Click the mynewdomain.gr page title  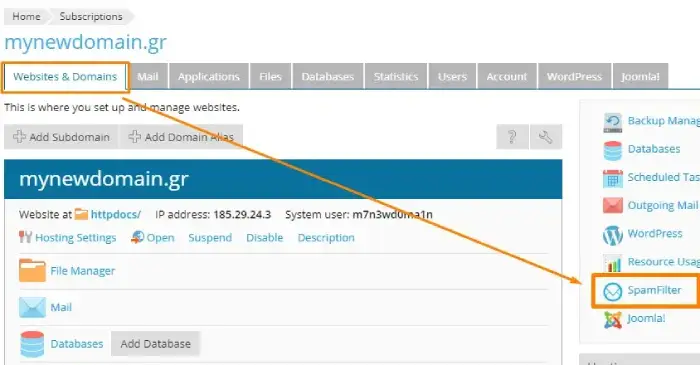coord(85,42)
